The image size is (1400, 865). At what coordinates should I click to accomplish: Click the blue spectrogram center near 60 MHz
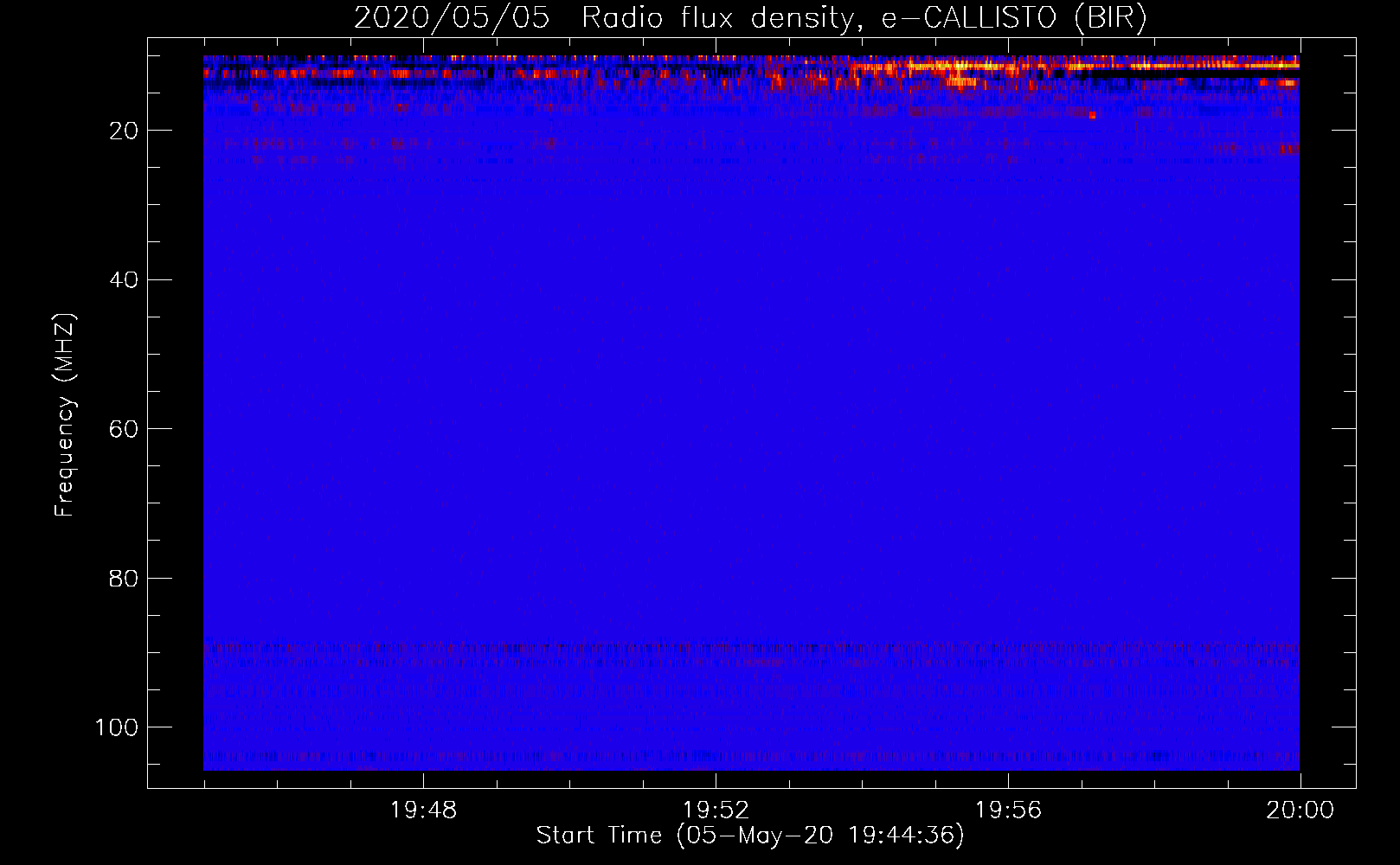point(751,429)
